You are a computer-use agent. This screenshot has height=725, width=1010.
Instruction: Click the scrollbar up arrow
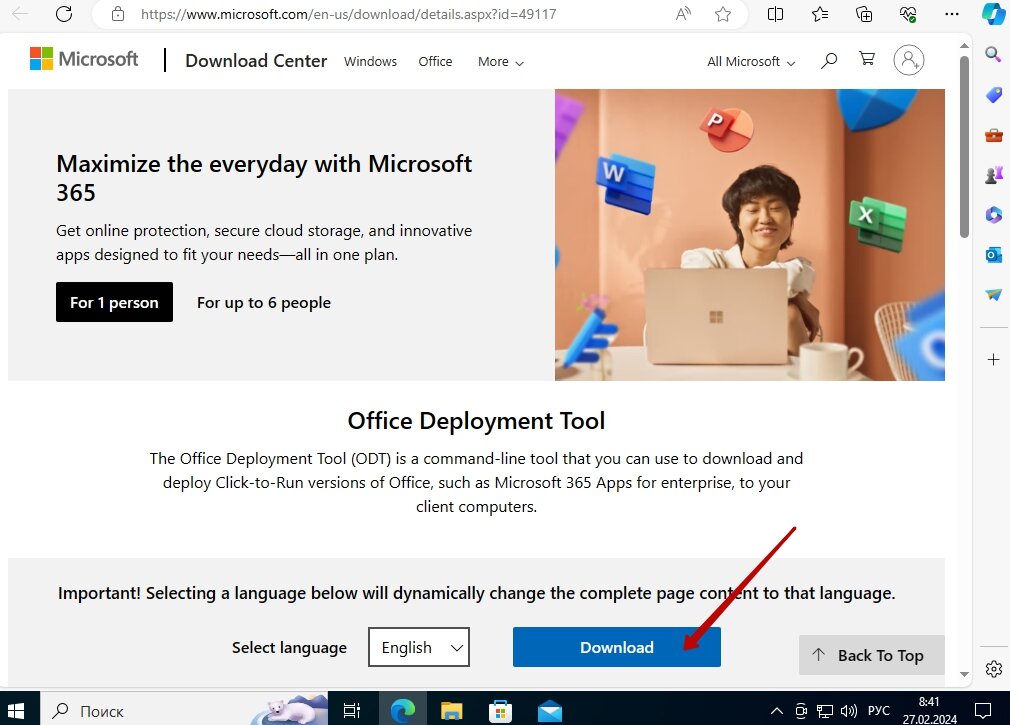(x=964, y=46)
